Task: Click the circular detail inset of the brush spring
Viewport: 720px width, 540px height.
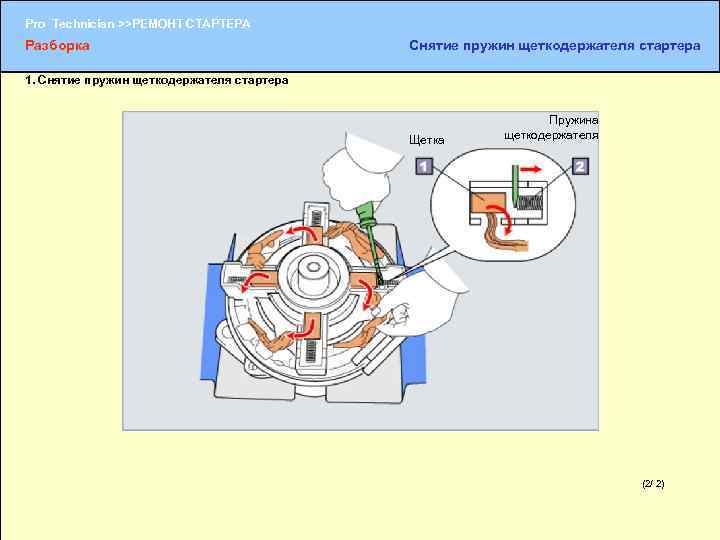Action: pos(503,204)
